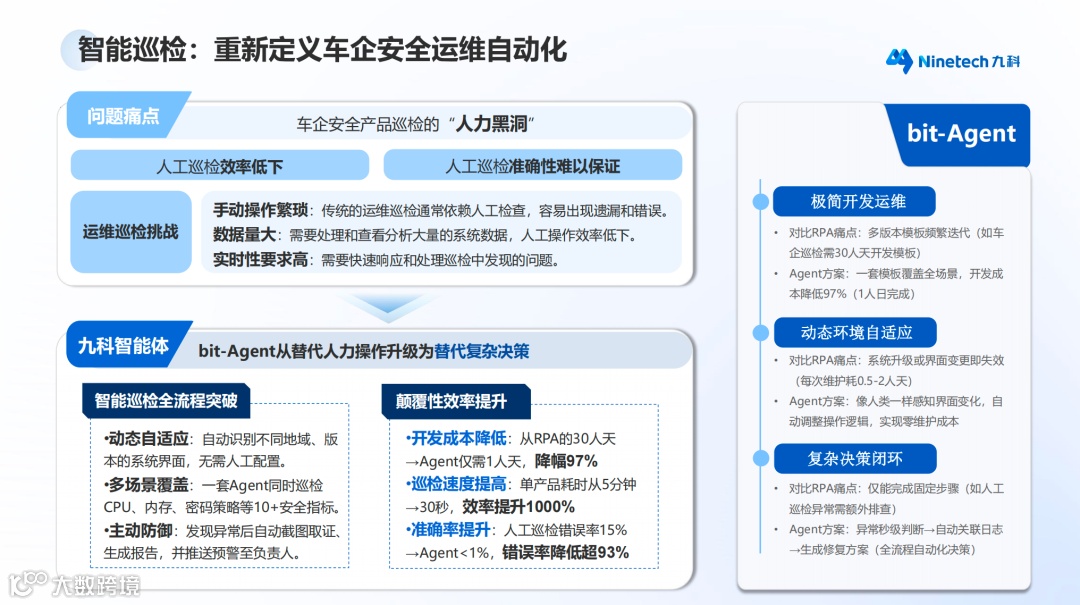Select the bit-Agent从替代人力操作升级为替代复杂决策 heading
Image resolution: width=1080 pixels, height=605 pixels.
tap(364, 351)
